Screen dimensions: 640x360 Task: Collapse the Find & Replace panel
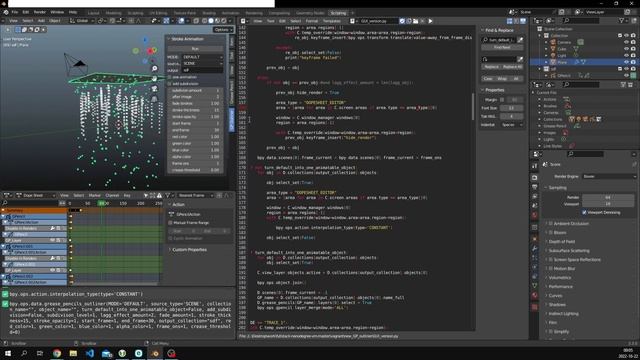482,30
